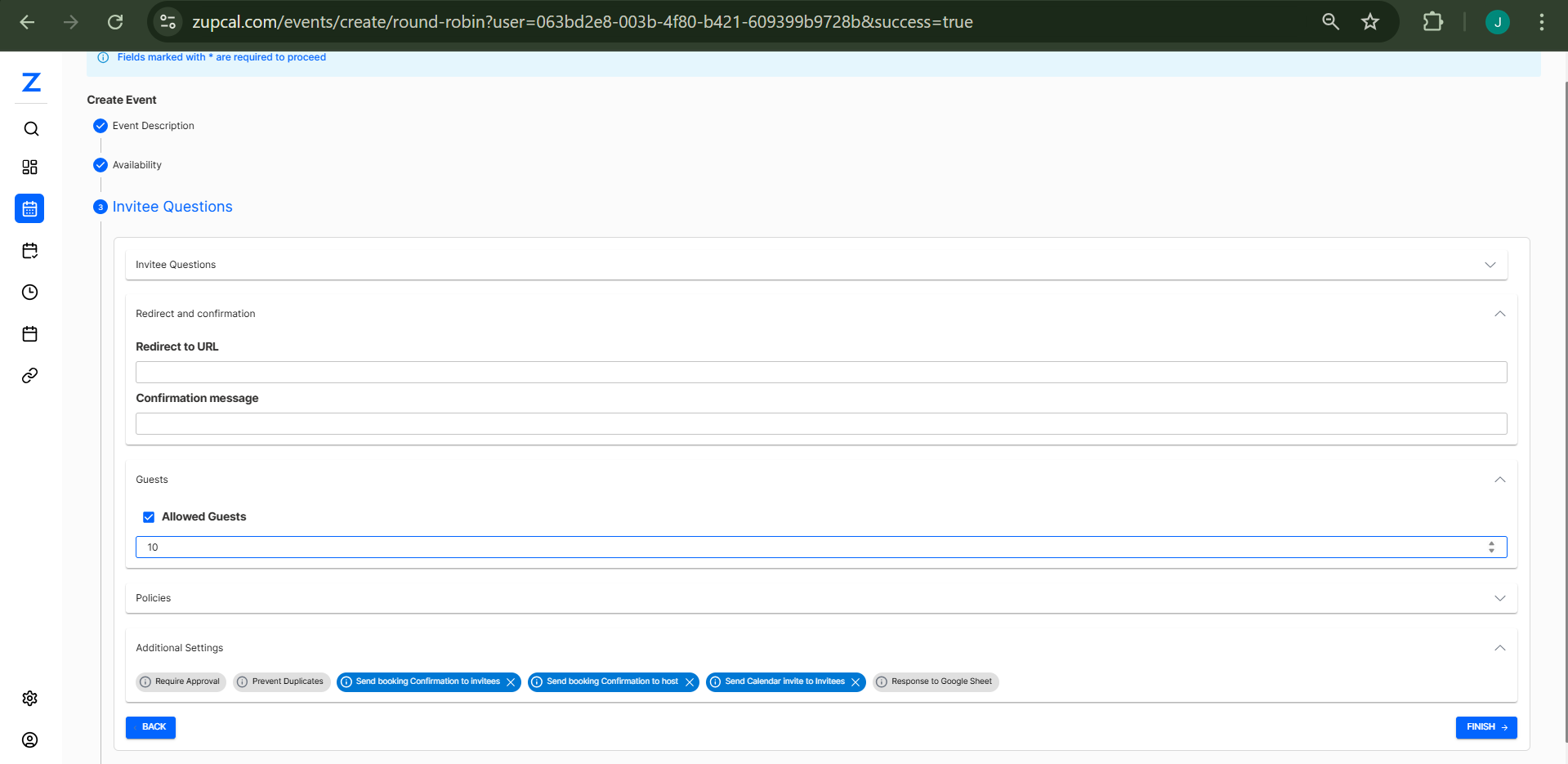Click the FINISH button

tap(1485, 727)
